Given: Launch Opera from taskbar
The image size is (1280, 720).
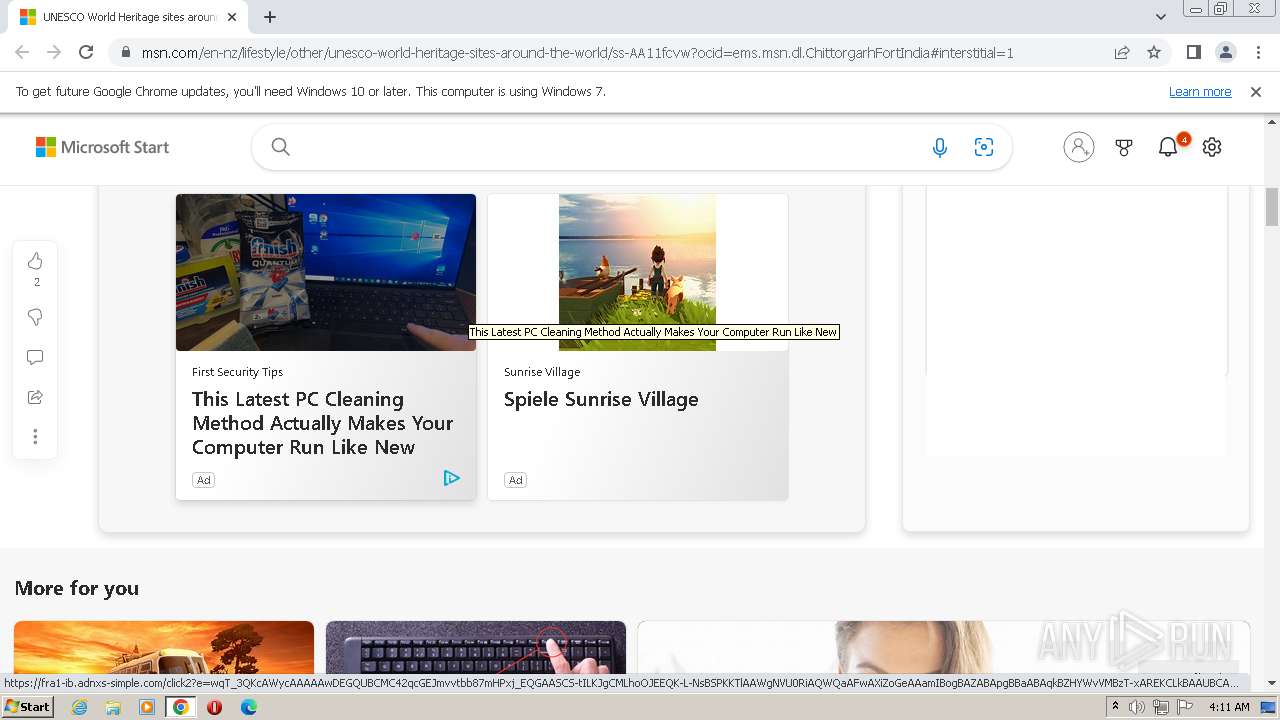Looking at the screenshot, I should 214,707.
